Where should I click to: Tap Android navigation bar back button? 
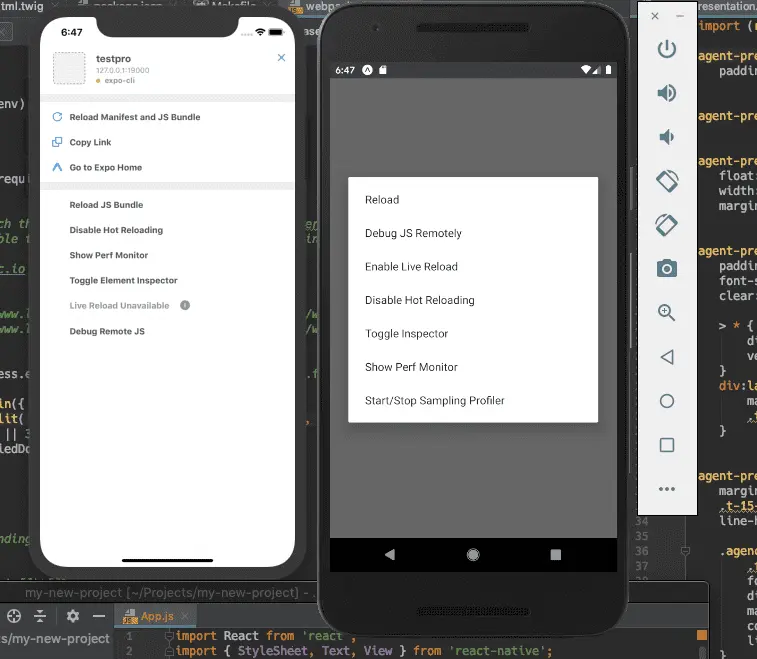point(390,554)
